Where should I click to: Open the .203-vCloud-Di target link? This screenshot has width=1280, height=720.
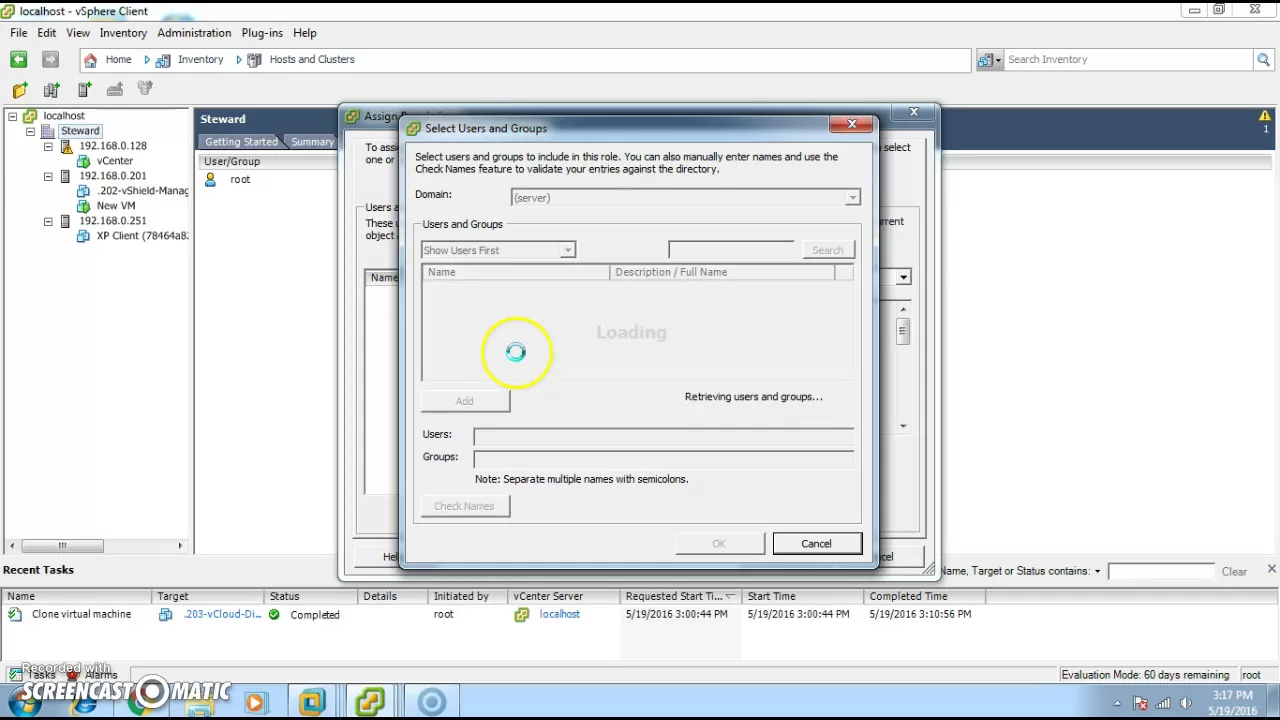click(x=222, y=615)
